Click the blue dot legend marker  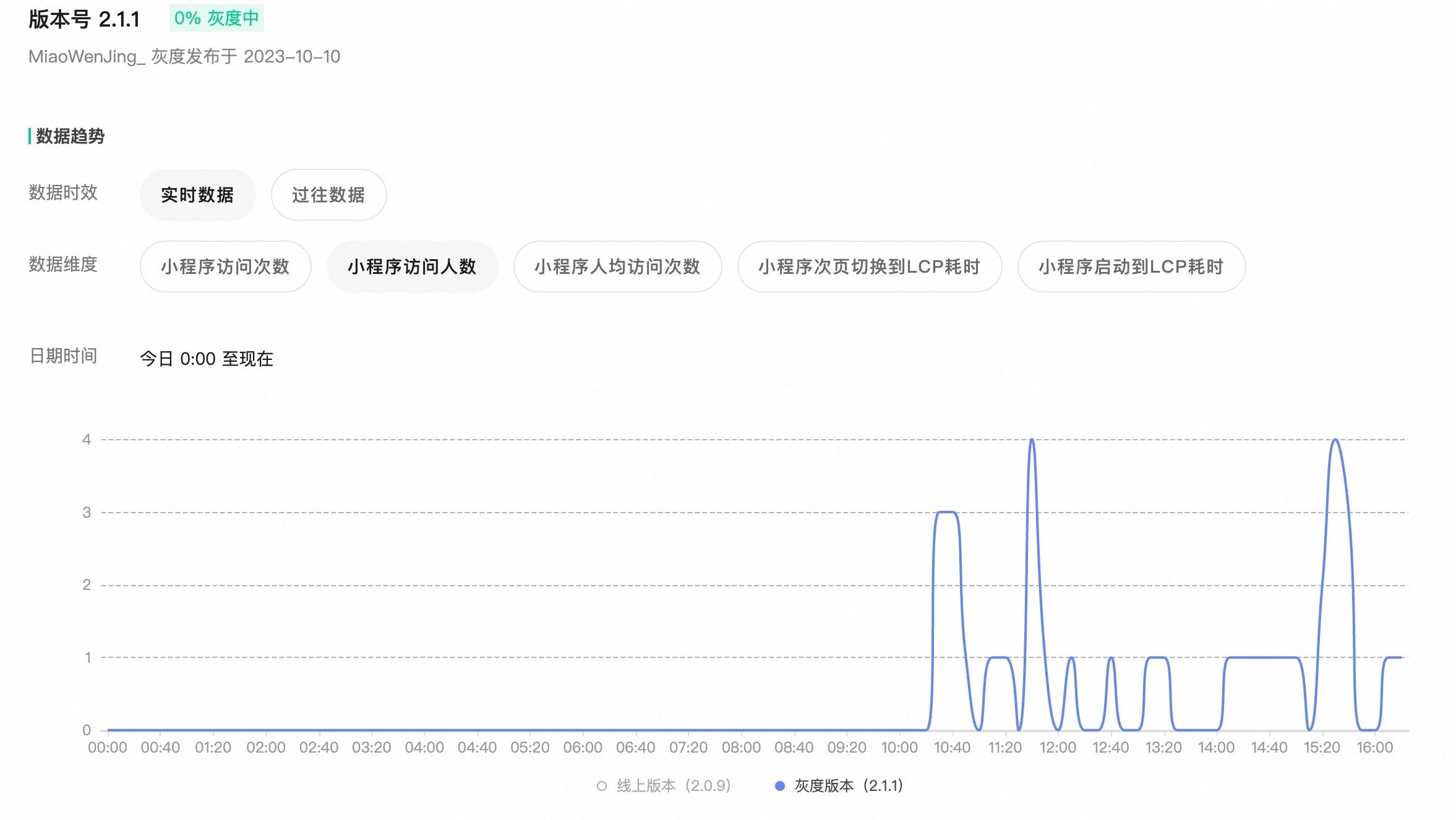(780, 786)
